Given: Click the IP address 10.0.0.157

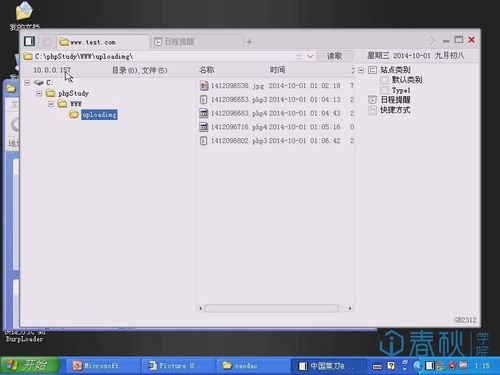Looking at the screenshot, I should point(52,70).
